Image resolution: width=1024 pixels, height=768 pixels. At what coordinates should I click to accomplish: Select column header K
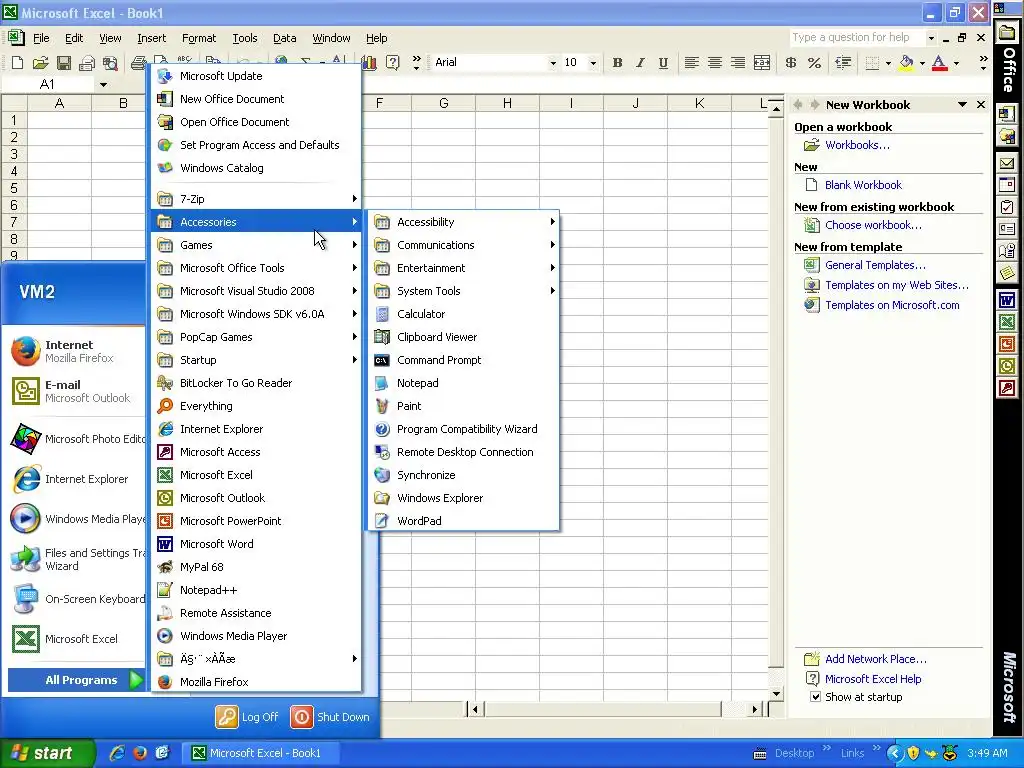tap(699, 103)
